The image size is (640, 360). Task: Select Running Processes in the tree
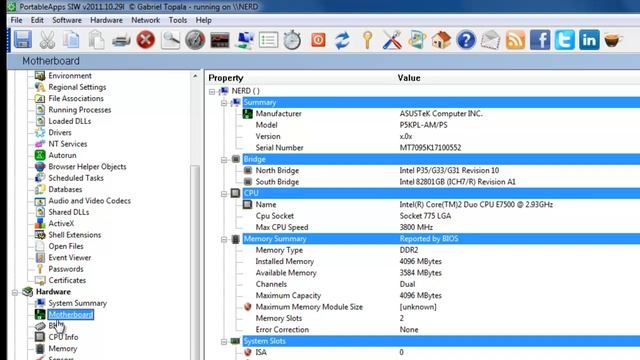[x=80, y=110]
